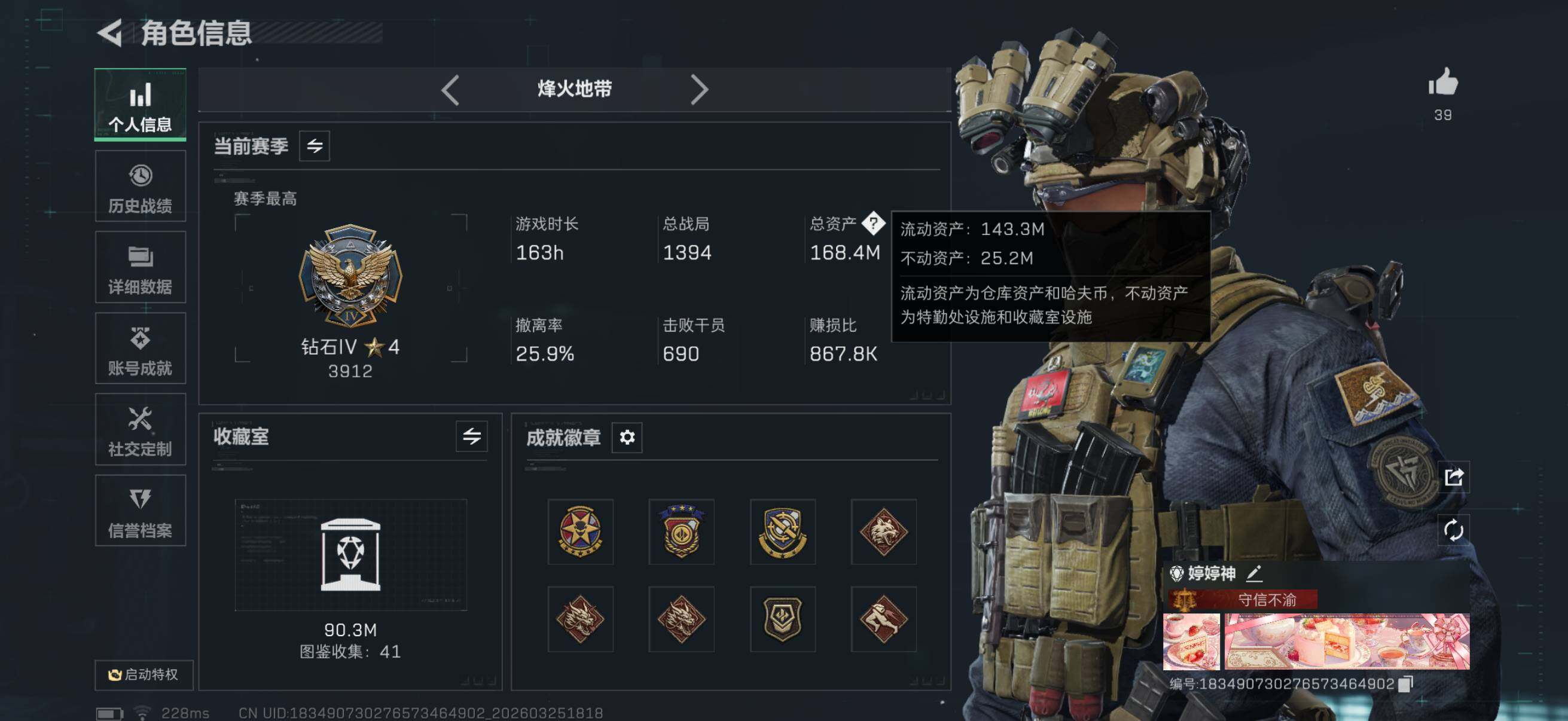Click the 启动特权 button
This screenshot has height=721, width=1568.
pos(144,675)
